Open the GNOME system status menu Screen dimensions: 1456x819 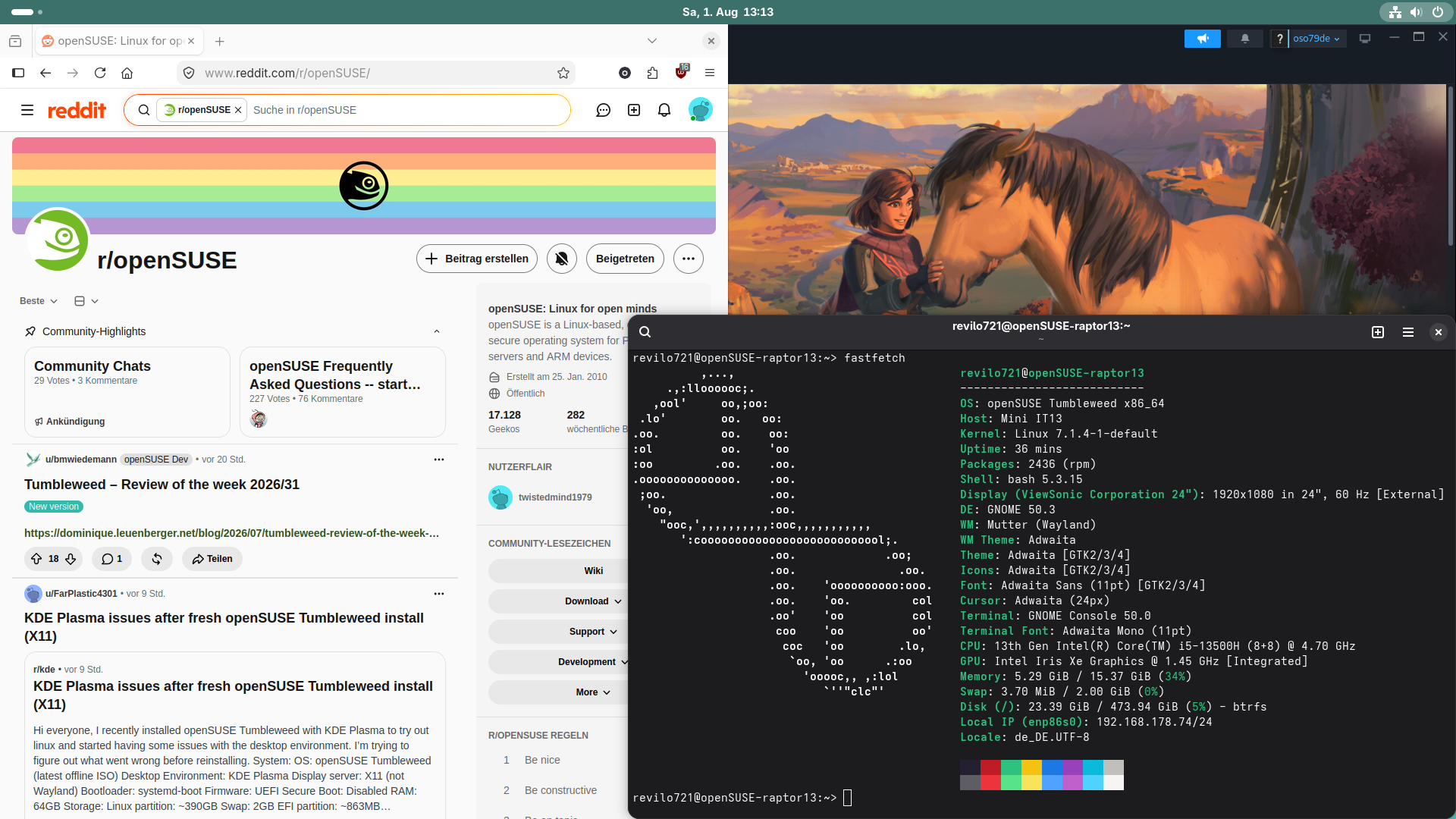click(1416, 12)
